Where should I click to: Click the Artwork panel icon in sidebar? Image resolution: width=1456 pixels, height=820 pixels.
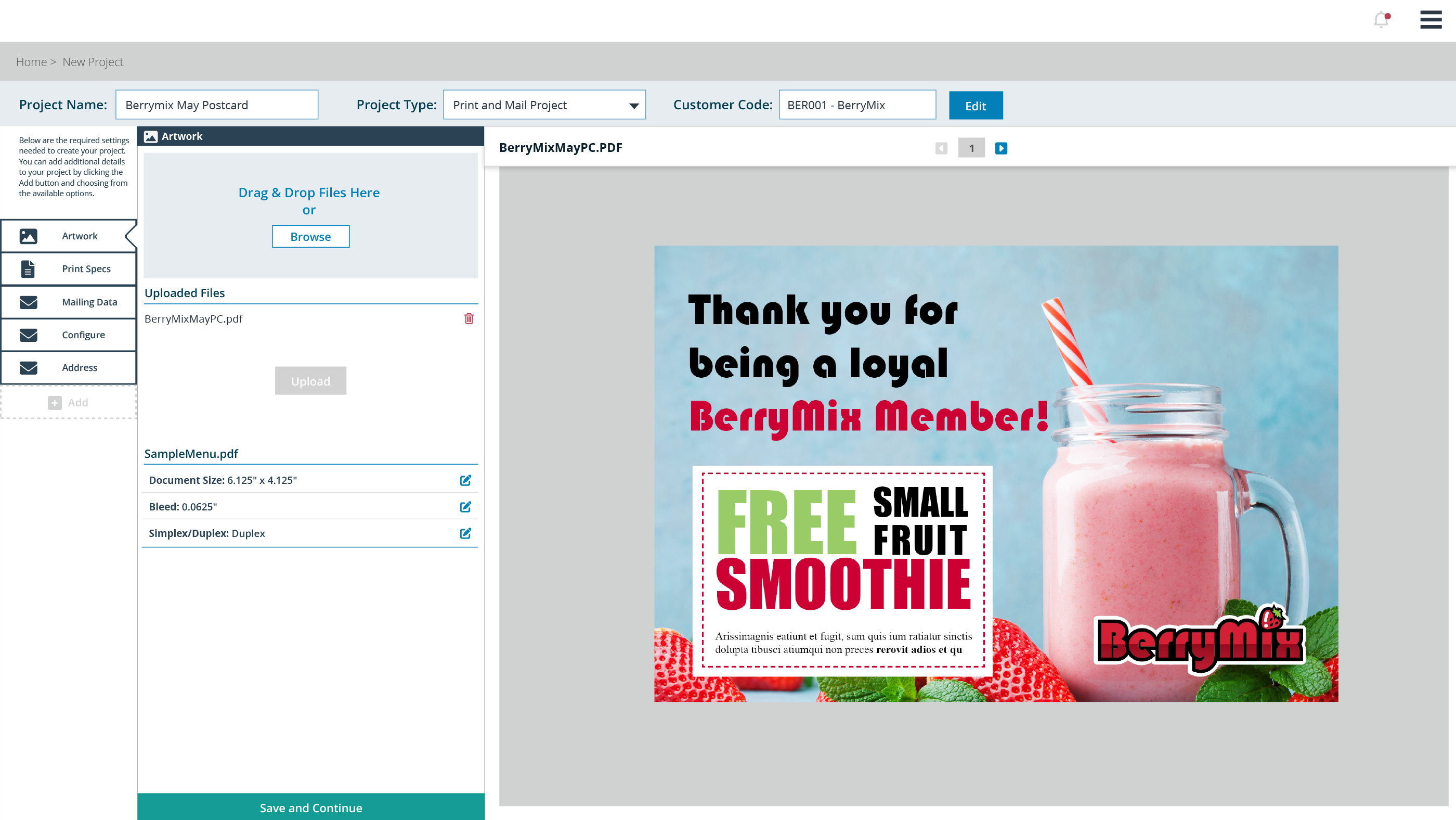[28, 235]
